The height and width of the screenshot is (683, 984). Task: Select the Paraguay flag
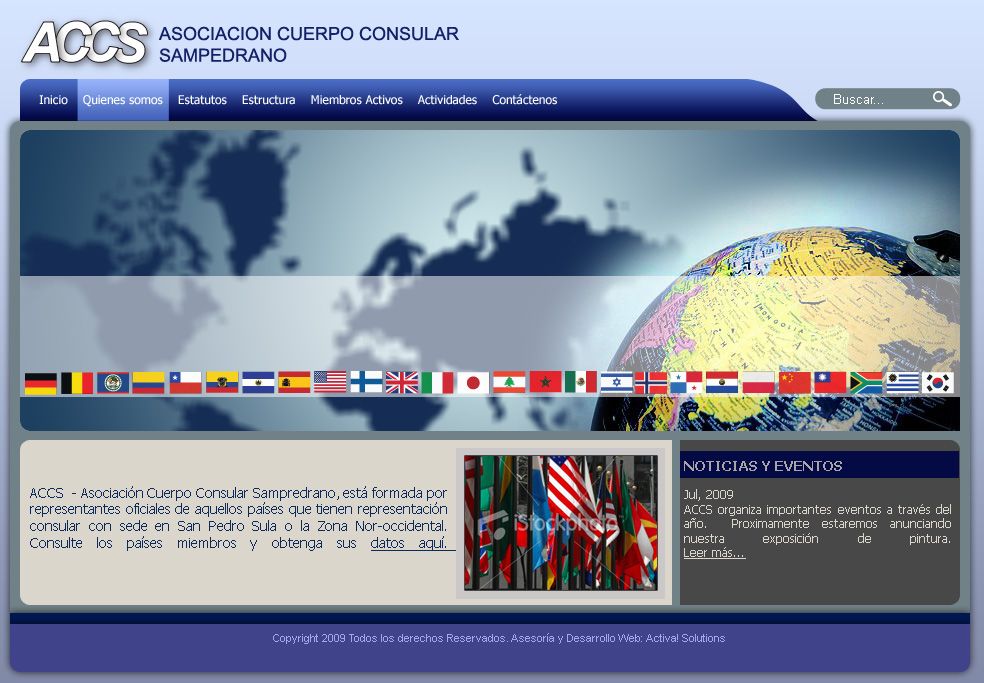coord(722,382)
